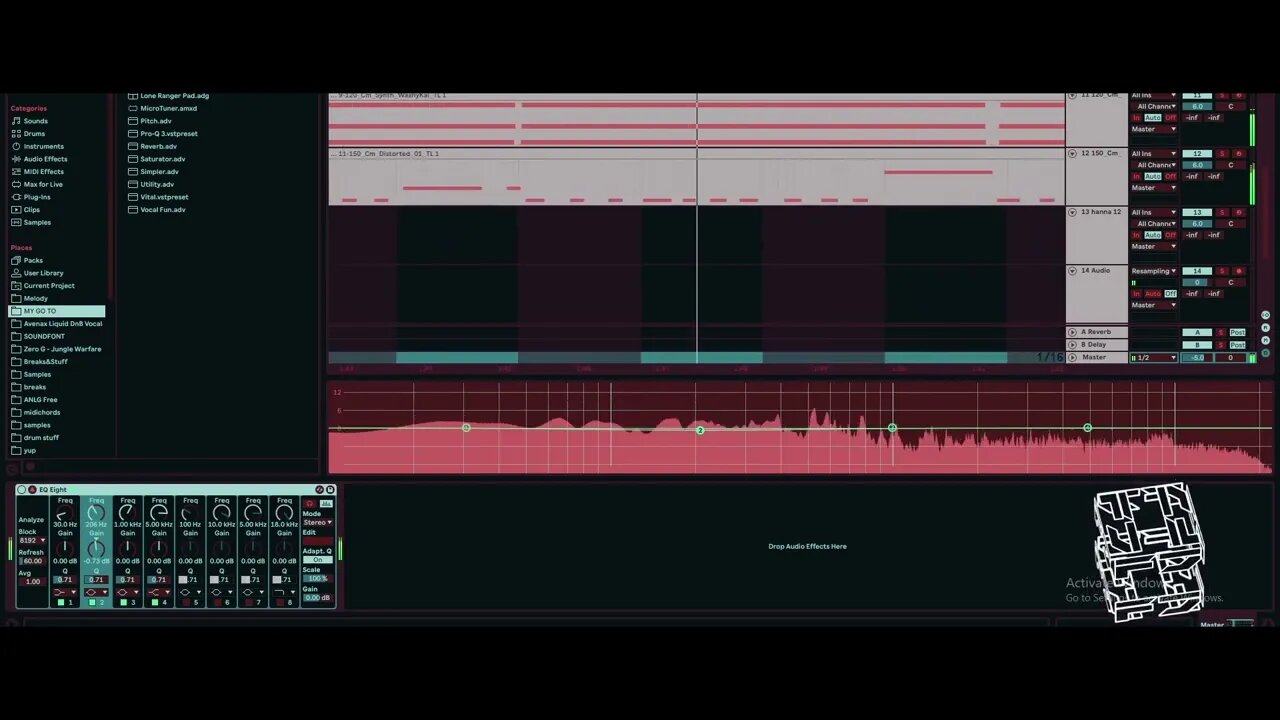The width and height of the screenshot is (1280, 720).
Task: Click the EQ Eight save preset icon
Action: click(x=330, y=490)
